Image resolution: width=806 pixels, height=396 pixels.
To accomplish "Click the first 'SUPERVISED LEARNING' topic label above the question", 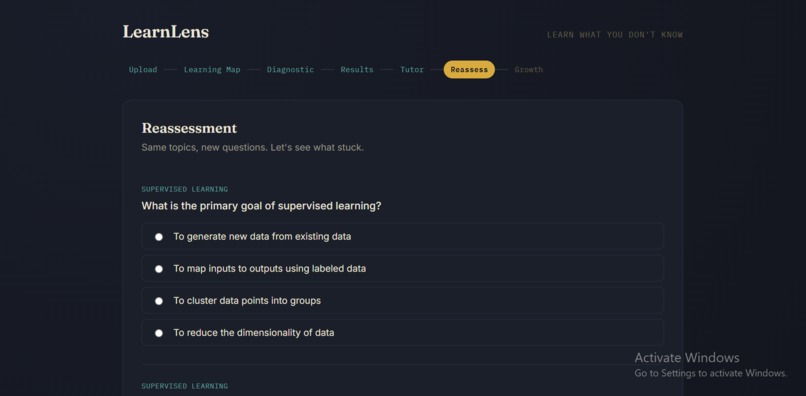I will pos(185,189).
